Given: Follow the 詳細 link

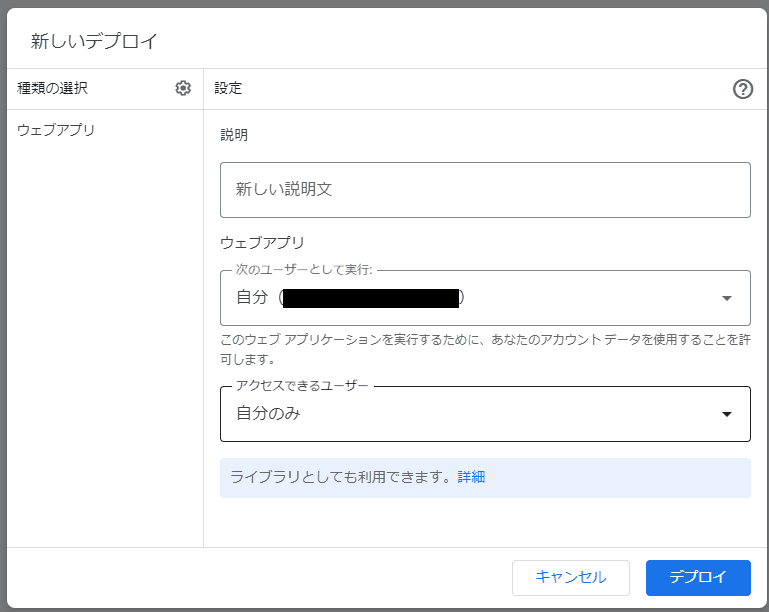Looking at the screenshot, I should point(471,477).
